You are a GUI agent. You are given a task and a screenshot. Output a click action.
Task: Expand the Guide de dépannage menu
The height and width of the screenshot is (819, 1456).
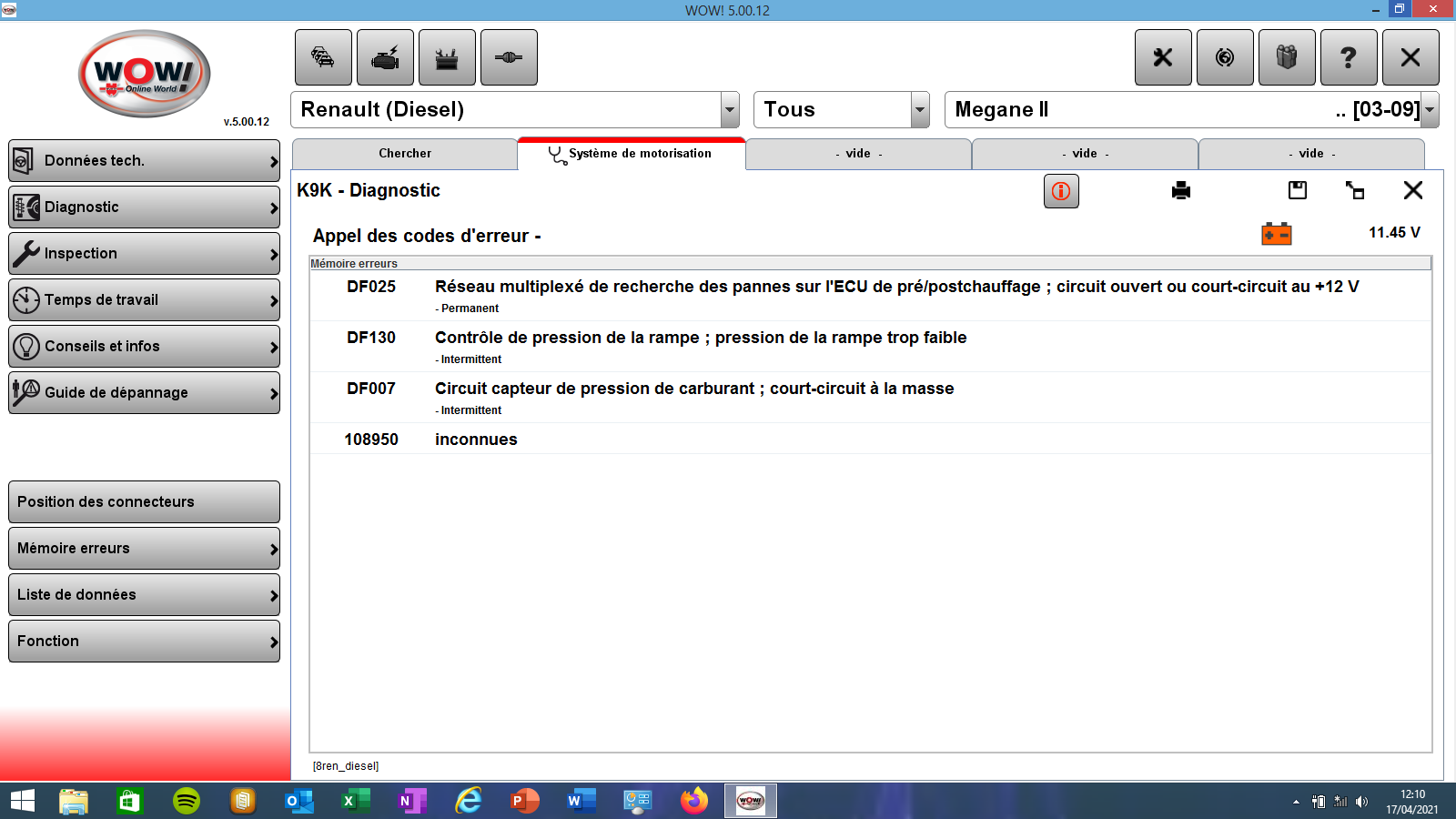click(144, 393)
